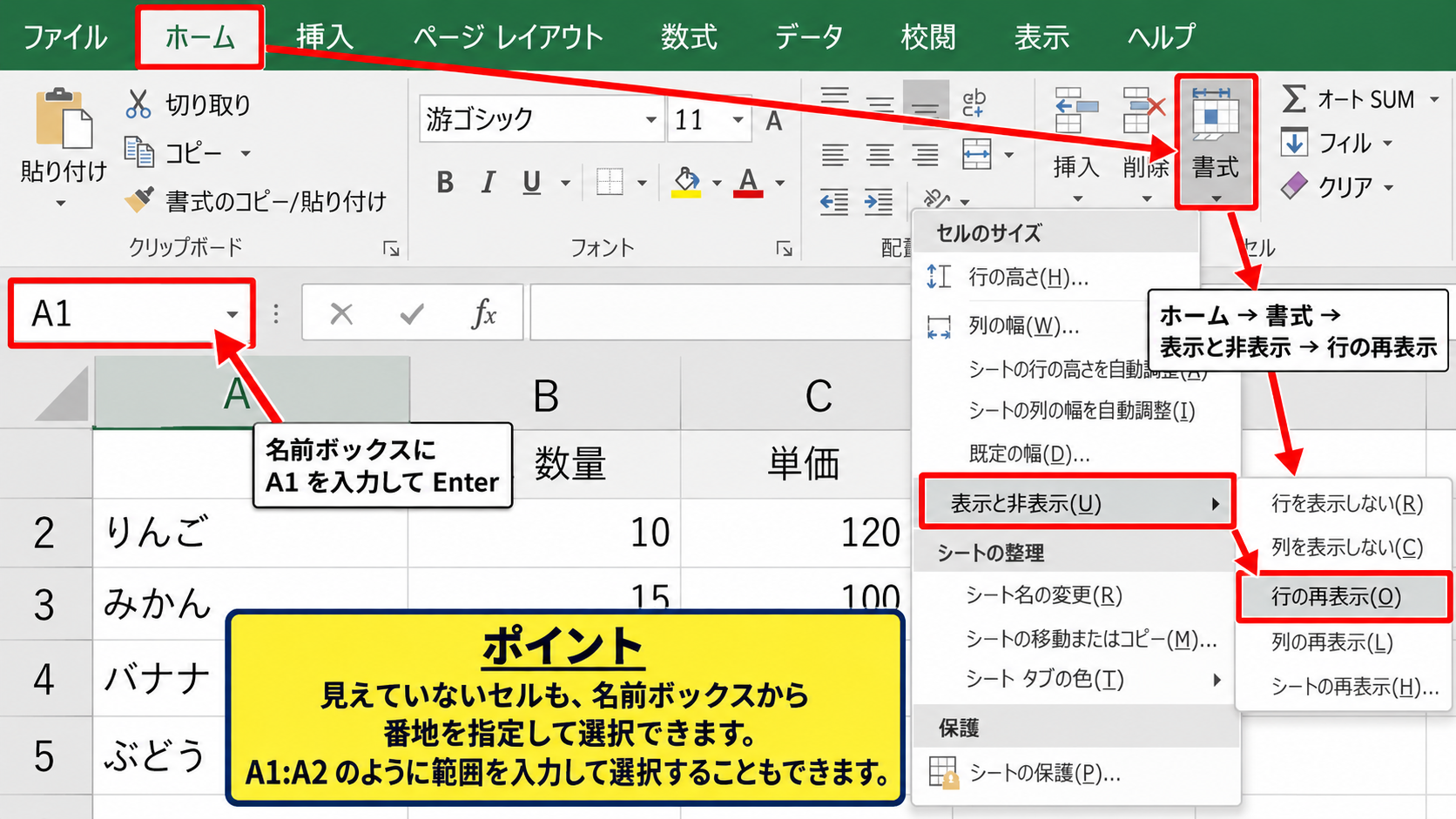Image resolution: width=1456 pixels, height=819 pixels.
Task: Center text horizontally
Action: 880,155
